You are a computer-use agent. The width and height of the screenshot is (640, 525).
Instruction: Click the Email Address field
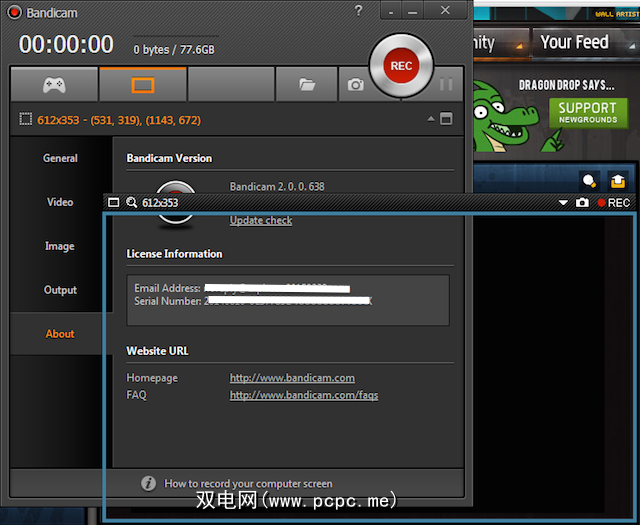click(242, 288)
